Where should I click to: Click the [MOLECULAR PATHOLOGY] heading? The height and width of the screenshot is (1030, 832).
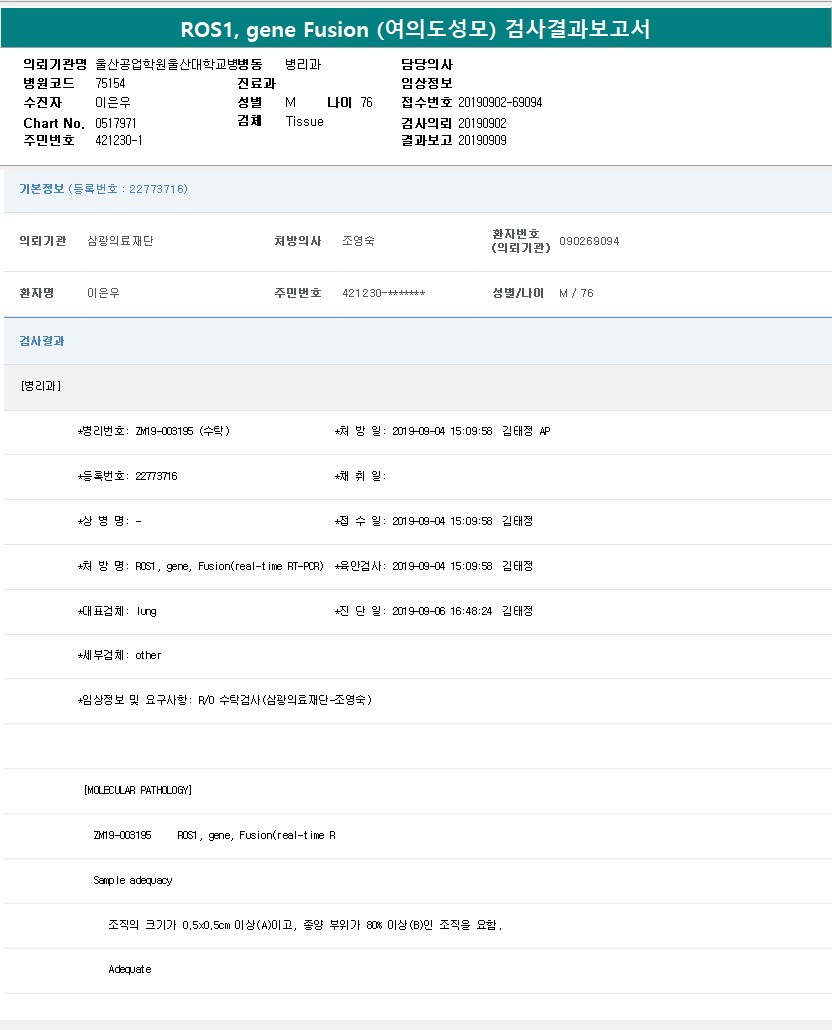(x=138, y=790)
